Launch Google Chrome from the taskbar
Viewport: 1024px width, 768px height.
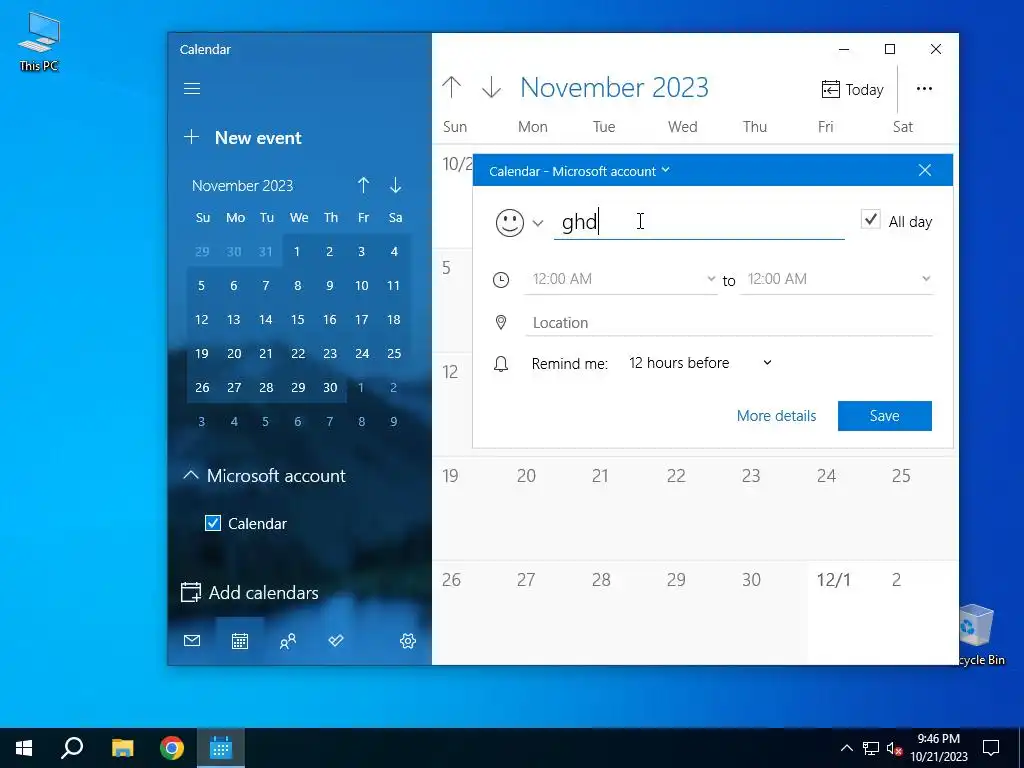coord(172,748)
